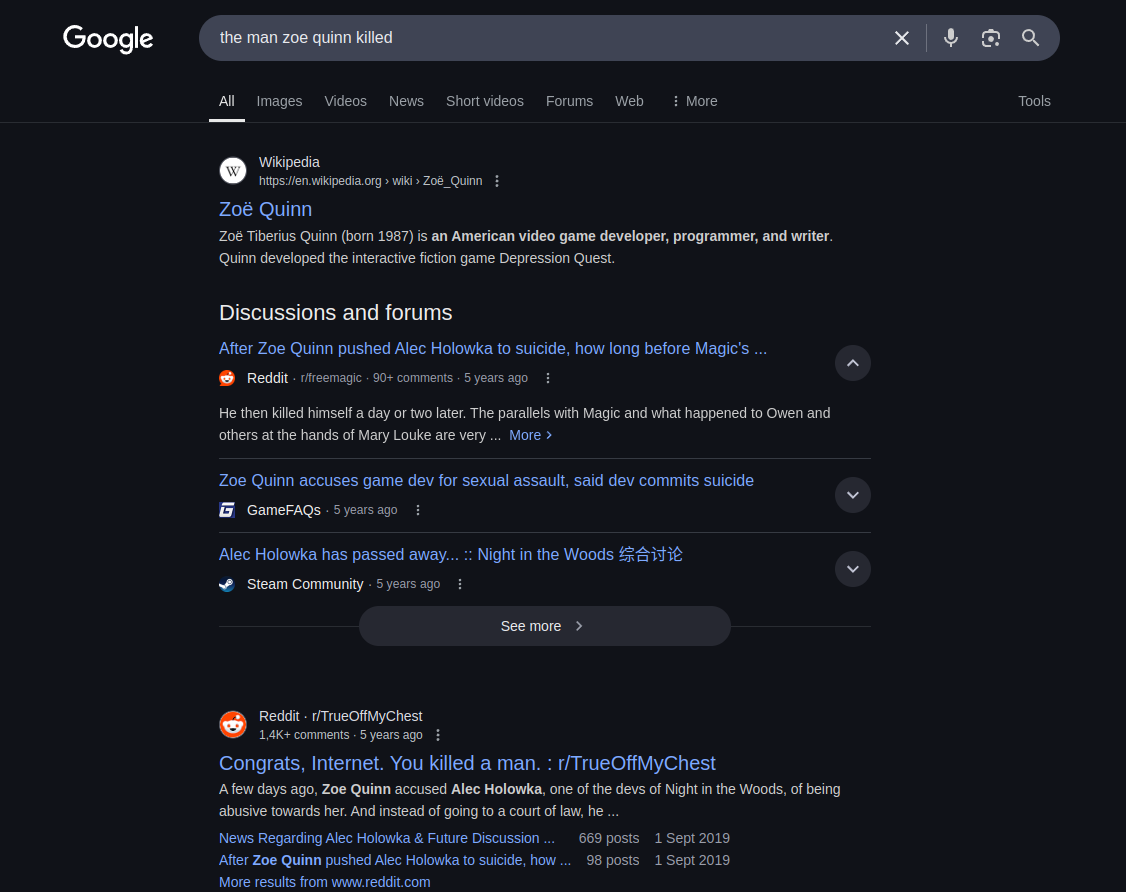The width and height of the screenshot is (1126, 892).
Task: Open options menu for Steam Community result
Action: coord(460,584)
